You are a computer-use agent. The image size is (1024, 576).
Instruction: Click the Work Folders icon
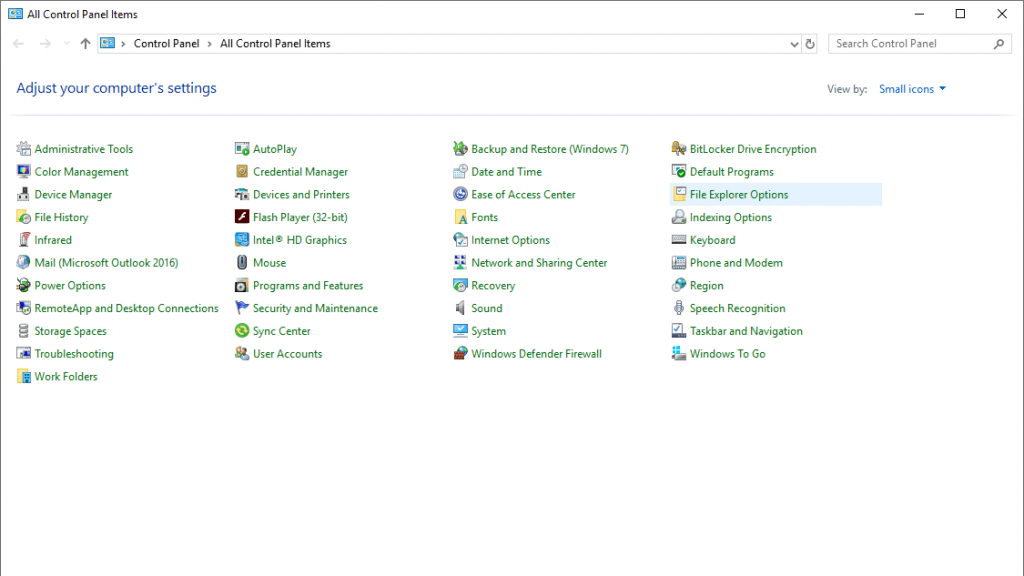(24, 376)
